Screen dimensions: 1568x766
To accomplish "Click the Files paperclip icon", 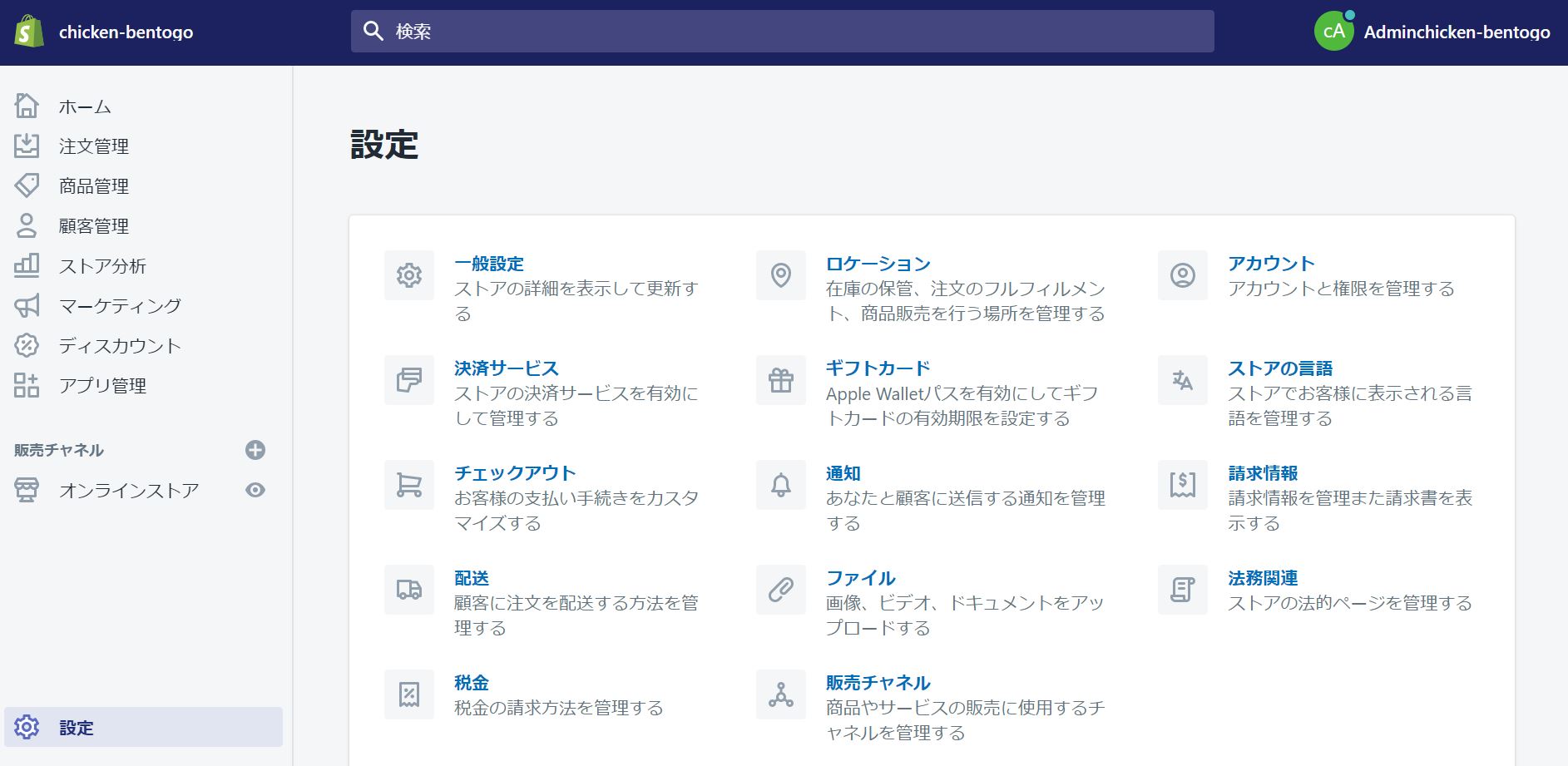I will point(780,590).
